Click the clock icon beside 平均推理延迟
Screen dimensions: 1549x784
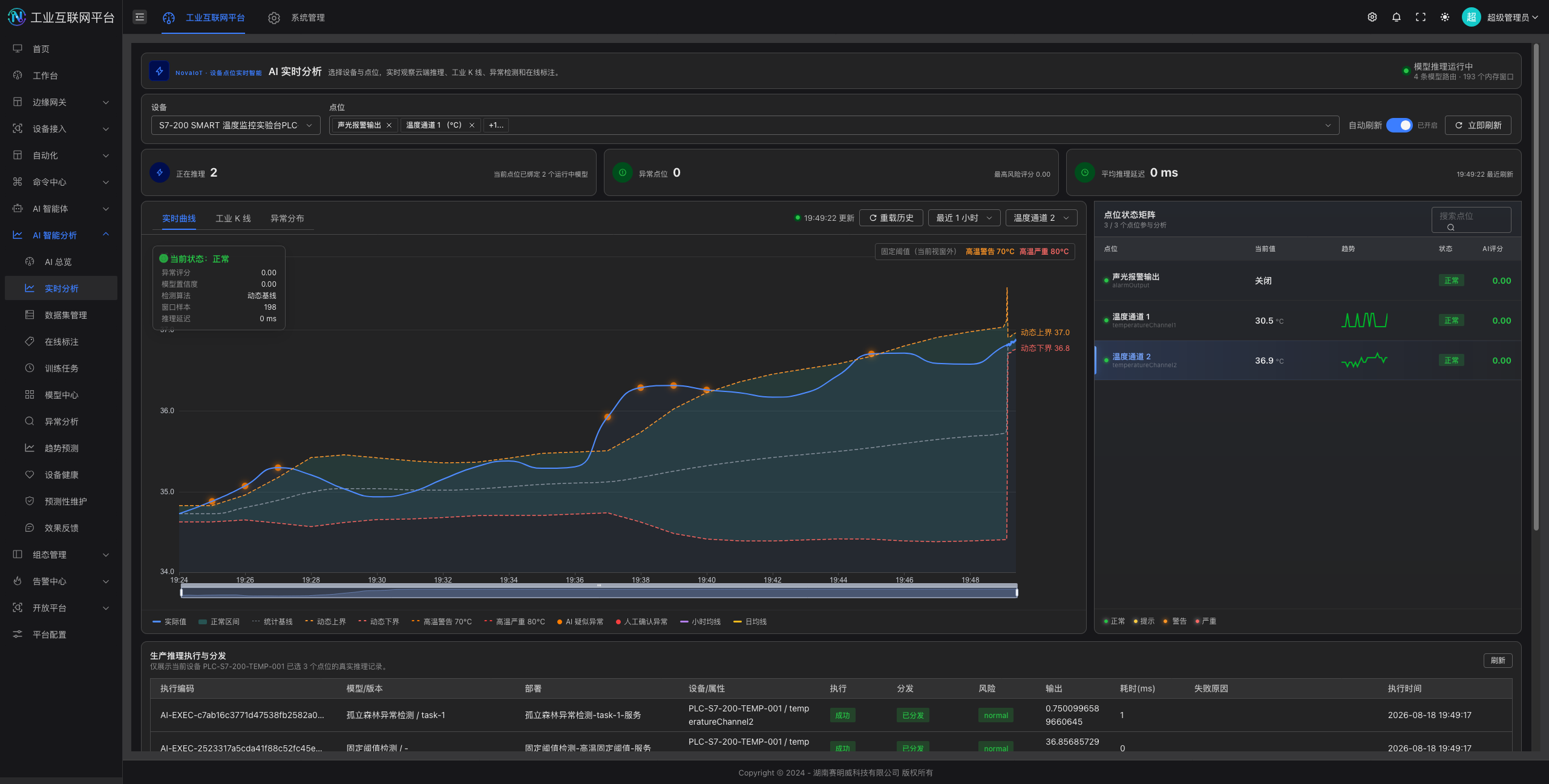pyautogui.click(x=1085, y=172)
